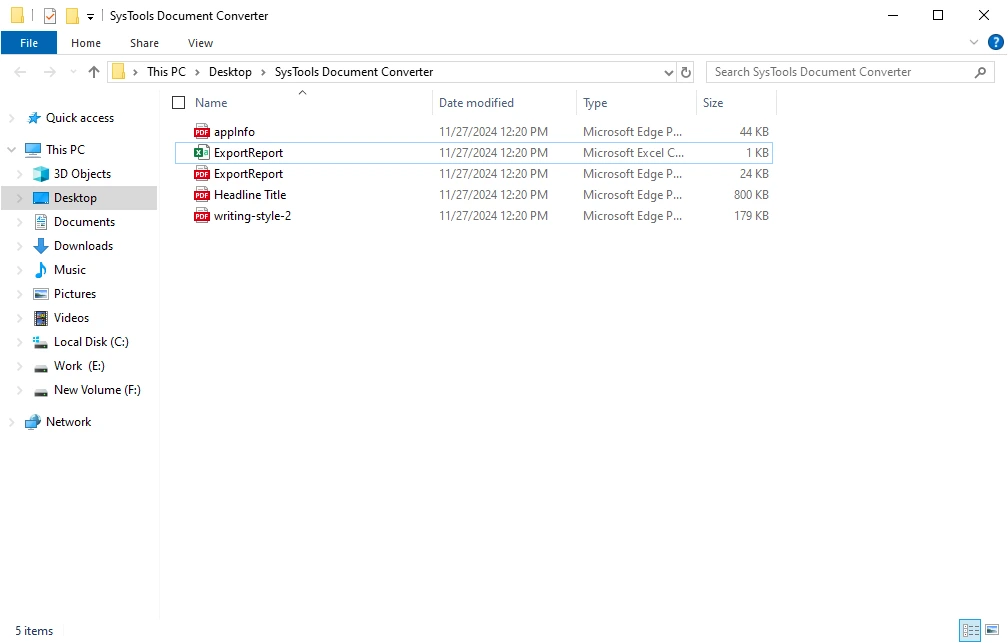Click the 44 KB size cell
The height and width of the screenshot is (643, 1008).
click(753, 132)
